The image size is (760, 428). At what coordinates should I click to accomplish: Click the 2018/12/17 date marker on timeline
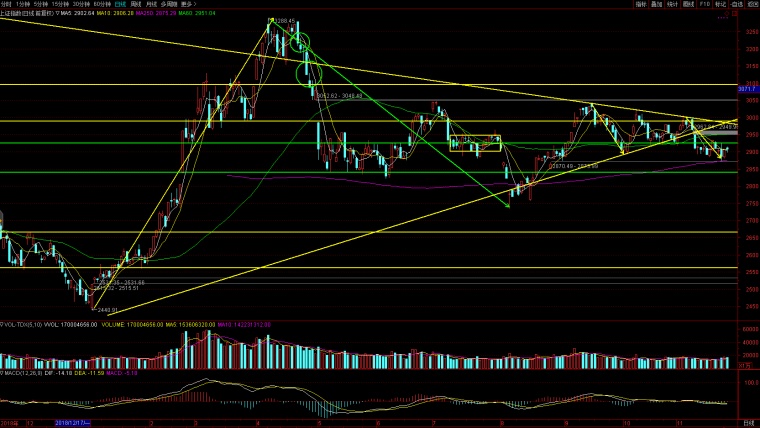72,423
